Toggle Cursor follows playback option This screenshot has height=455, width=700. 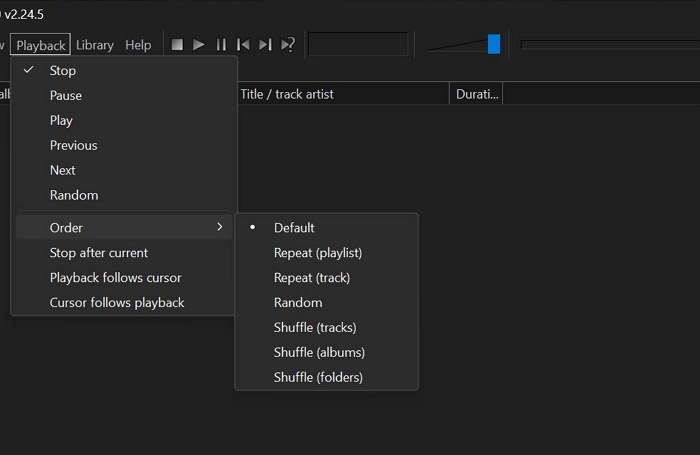coord(117,303)
